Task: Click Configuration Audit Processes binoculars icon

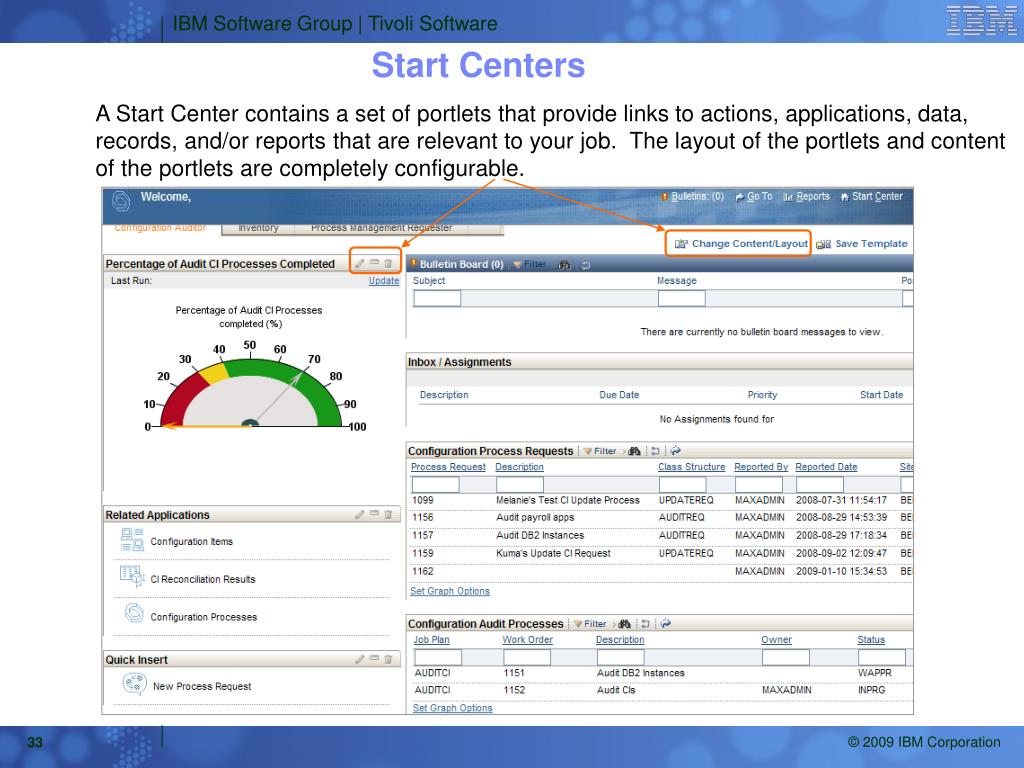Action: point(624,624)
